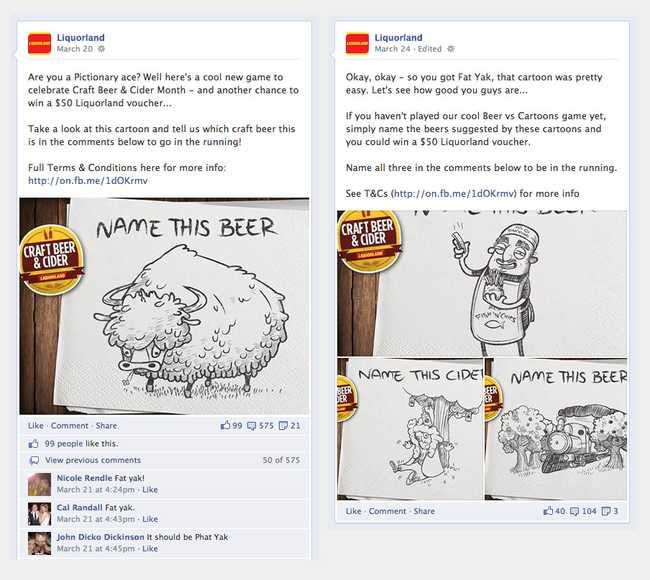Click thumbs-up count icon showing 40

[548, 511]
